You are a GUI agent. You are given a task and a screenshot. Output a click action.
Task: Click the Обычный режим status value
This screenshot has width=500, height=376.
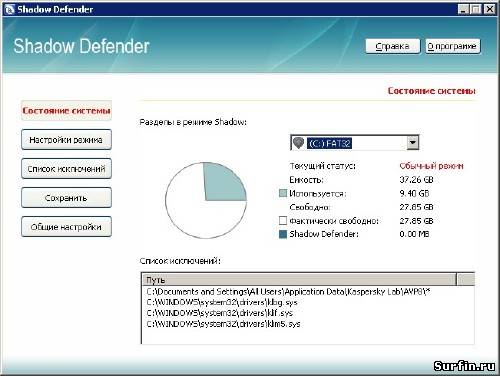point(431,166)
